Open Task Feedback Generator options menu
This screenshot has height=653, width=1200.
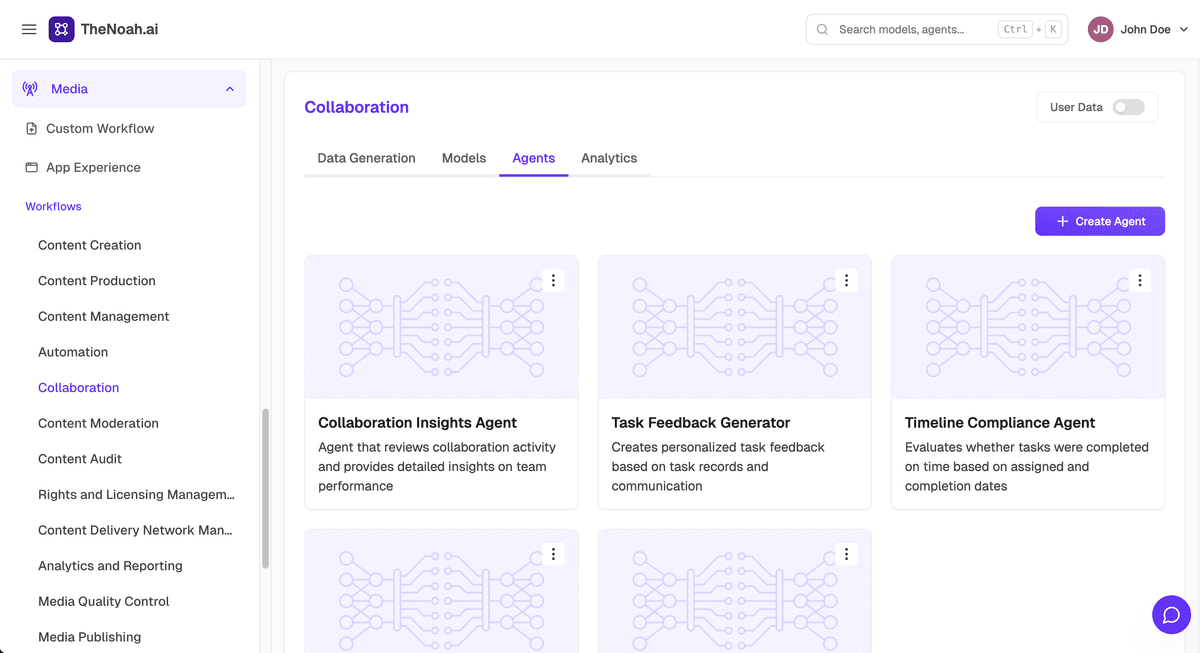point(846,281)
